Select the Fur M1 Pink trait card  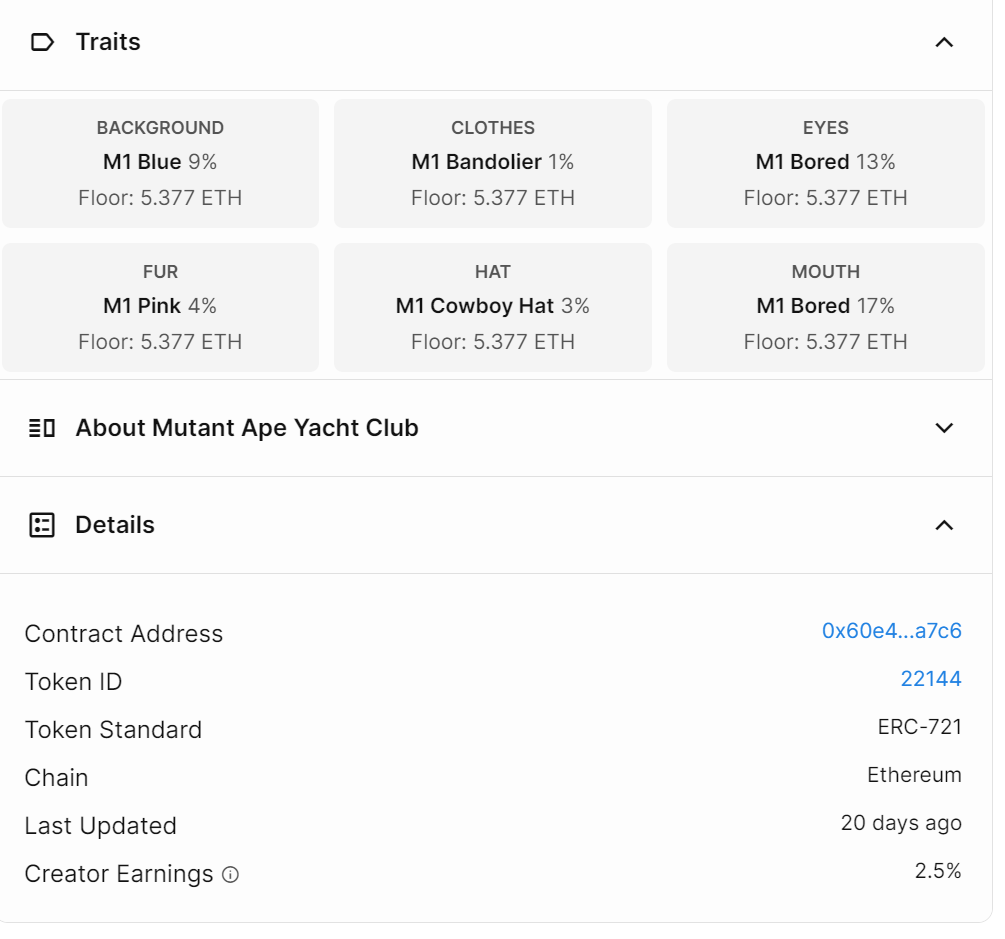pos(160,308)
